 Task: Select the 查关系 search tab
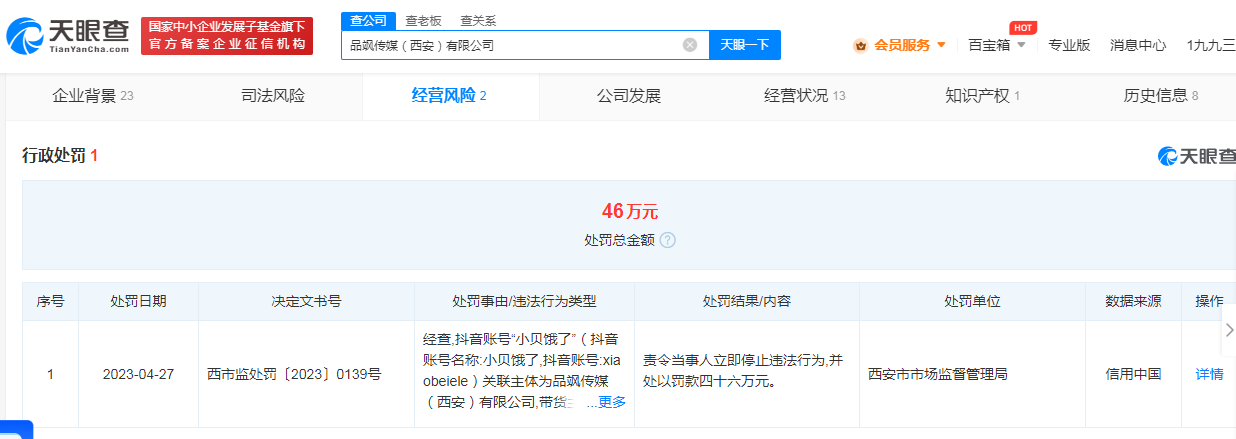pos(477,20)
